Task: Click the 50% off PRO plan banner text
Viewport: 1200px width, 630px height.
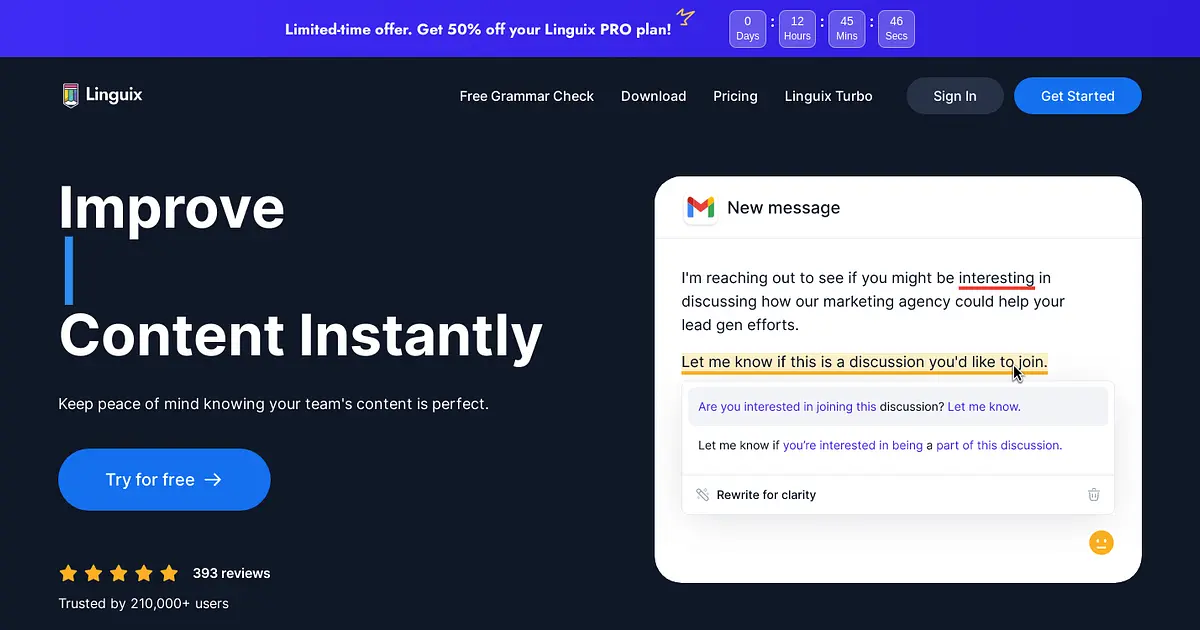Action: coord(478,29)
